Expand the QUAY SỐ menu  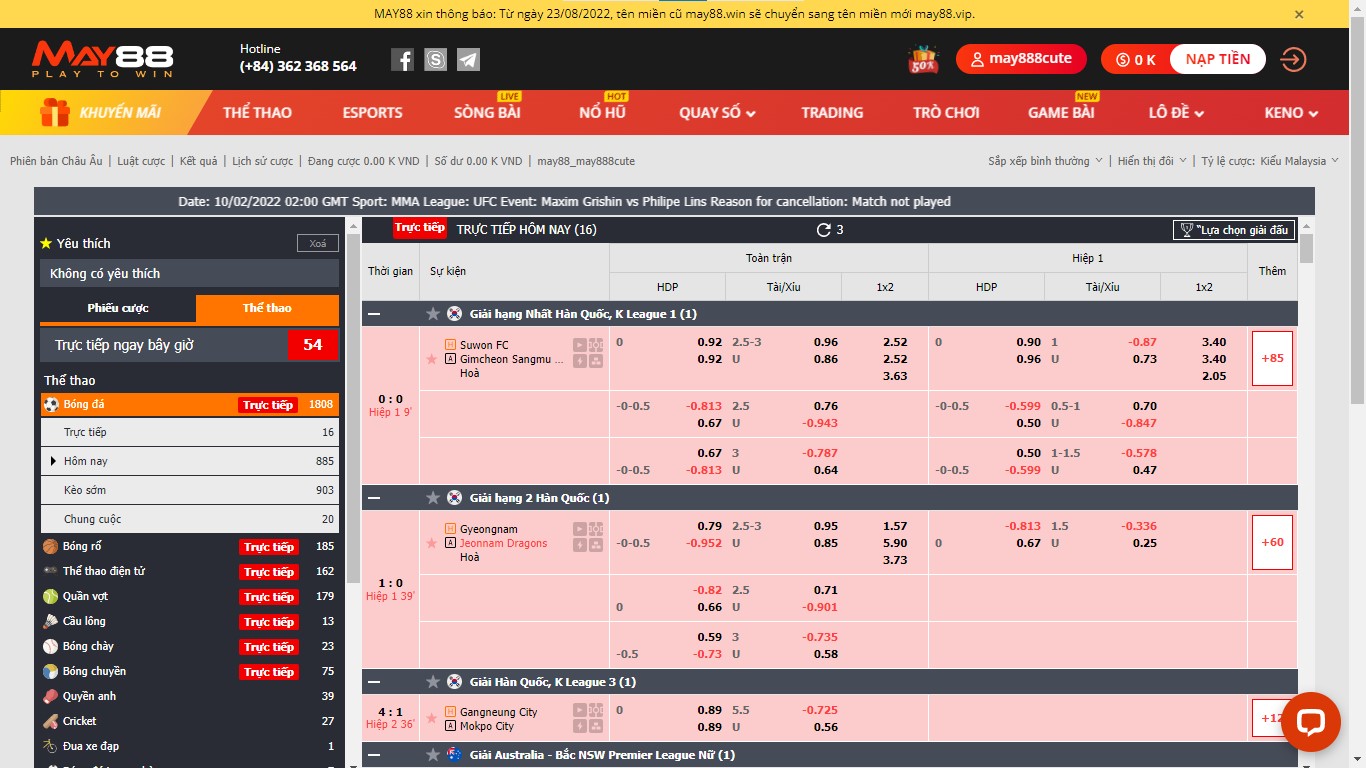(717, 113)
